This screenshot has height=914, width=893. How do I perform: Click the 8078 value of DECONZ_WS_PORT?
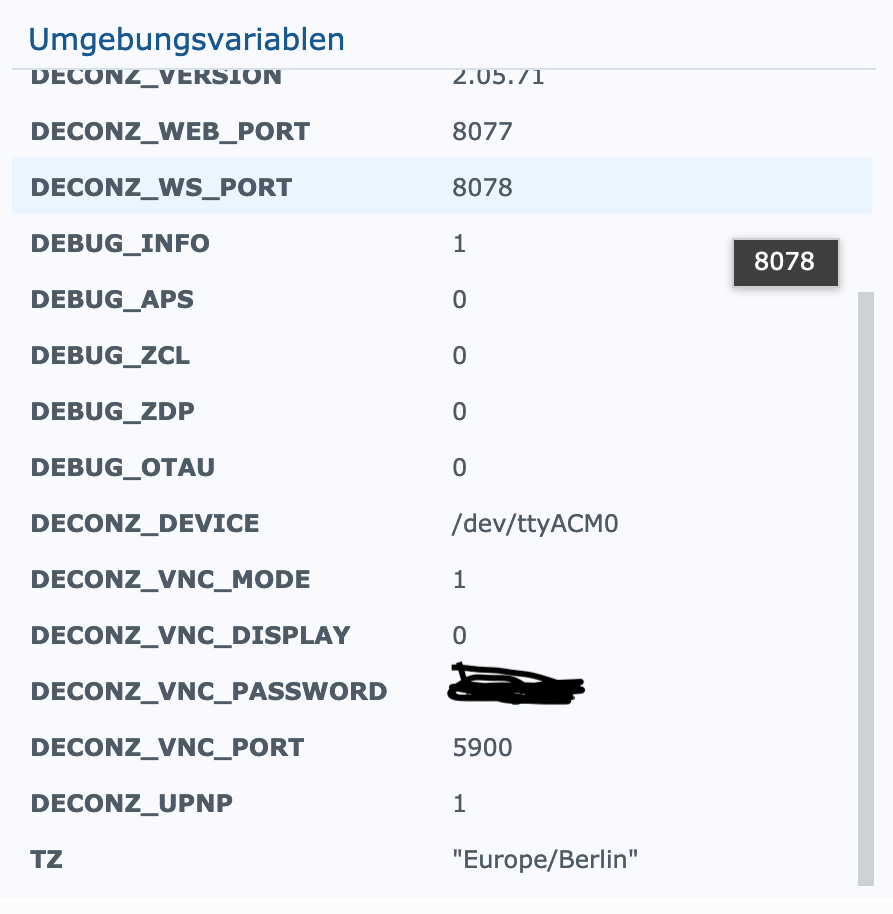(x=482, y=187)
